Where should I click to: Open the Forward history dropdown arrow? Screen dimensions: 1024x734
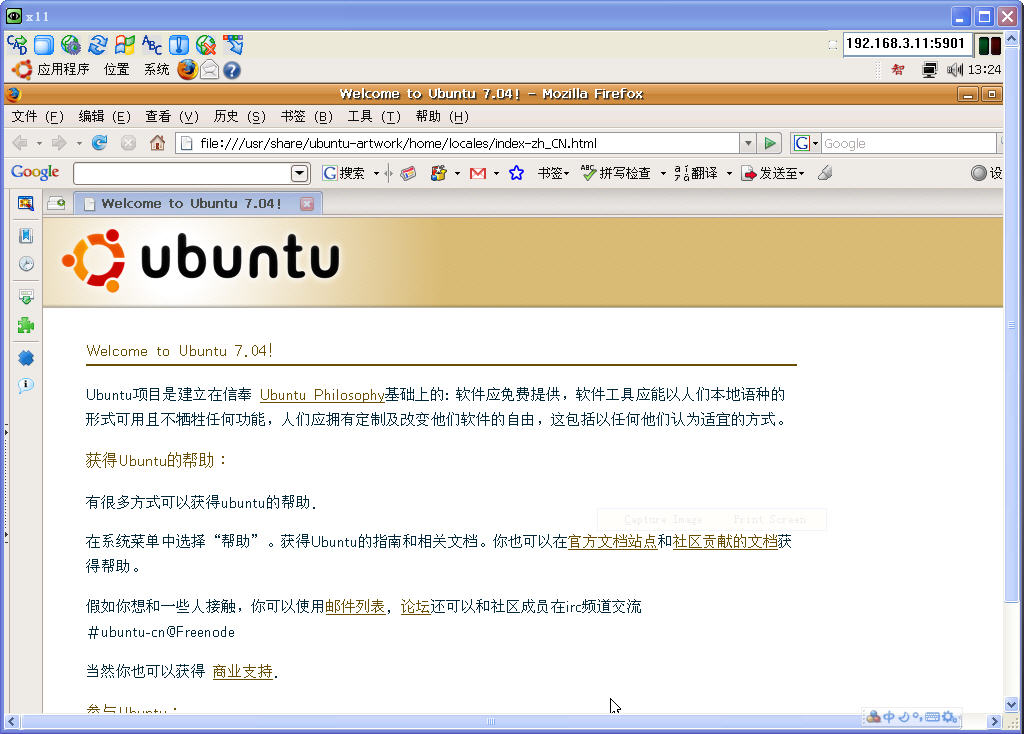[x=79, y=143]
